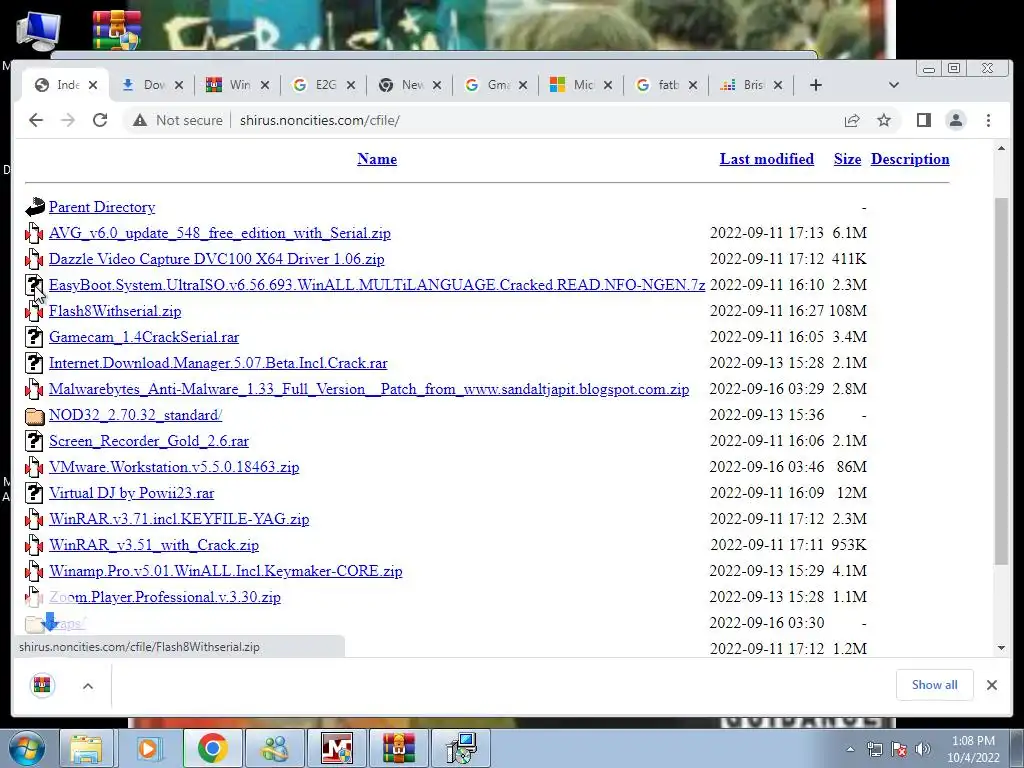Click the address bar URL
The width and height of the screenshot is (1024, 768).
(x=320, y=120)
